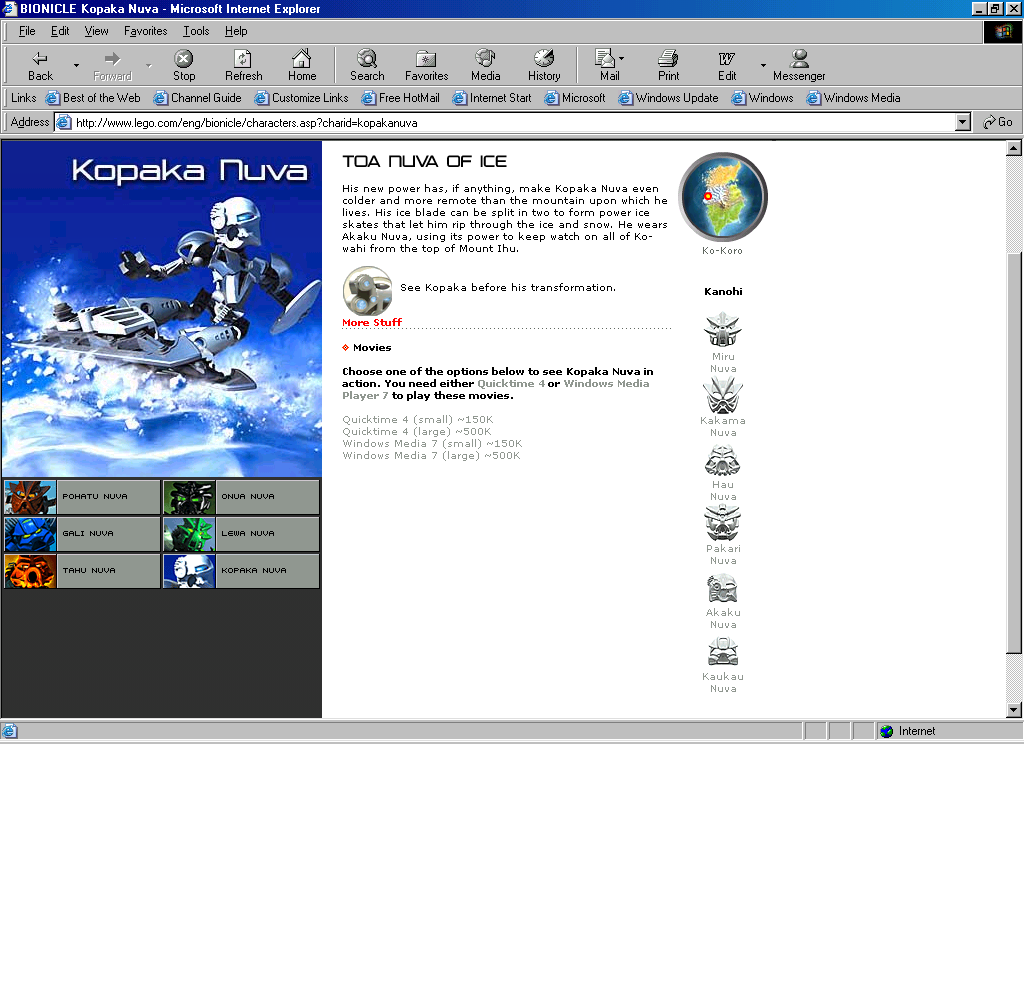The height and width of the screenshot is (1000, 1024).
Task: Launch Messenger from the toolbar
Action: (799, 65)
